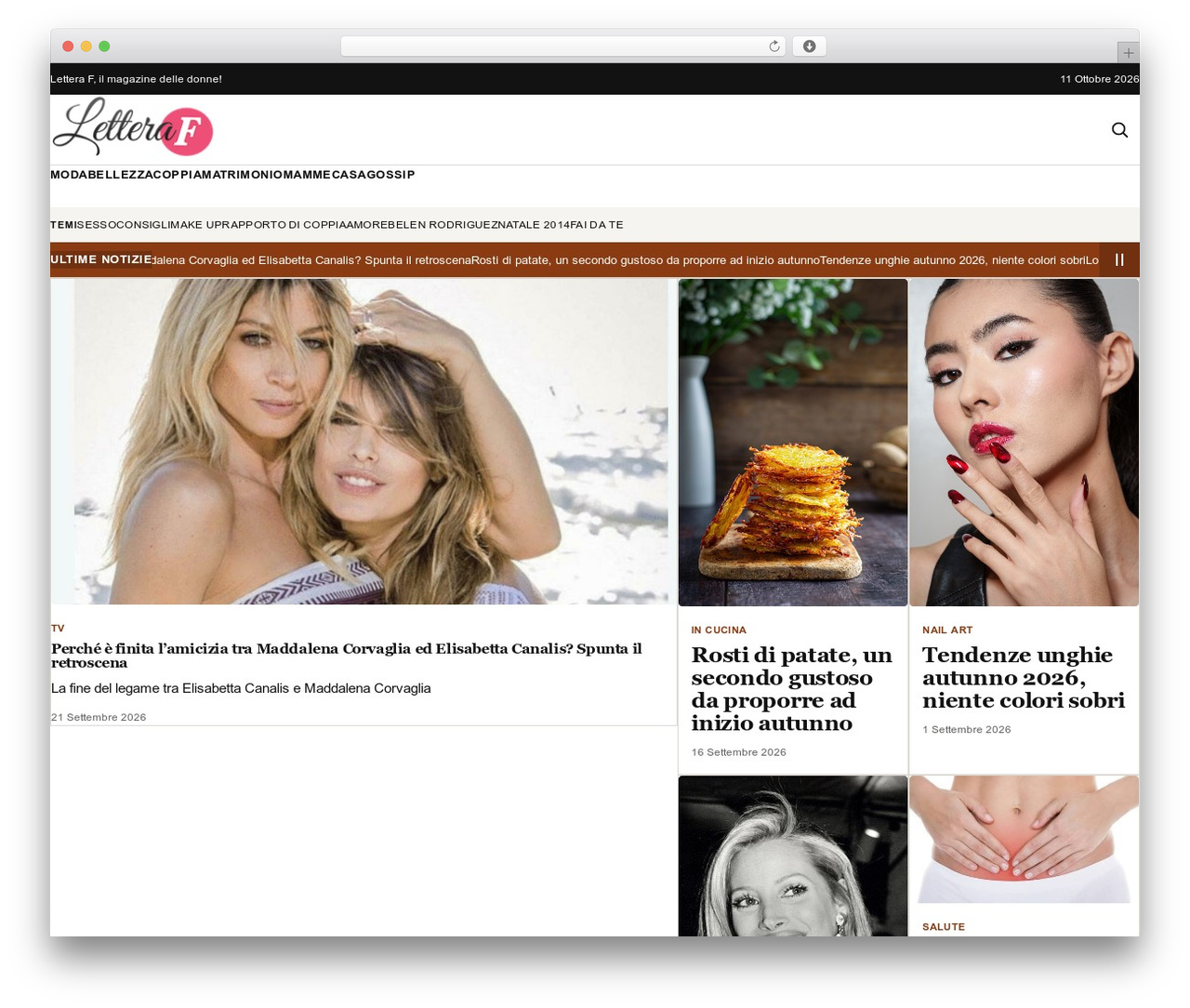Click the Lettera F logo

[133, 126]
